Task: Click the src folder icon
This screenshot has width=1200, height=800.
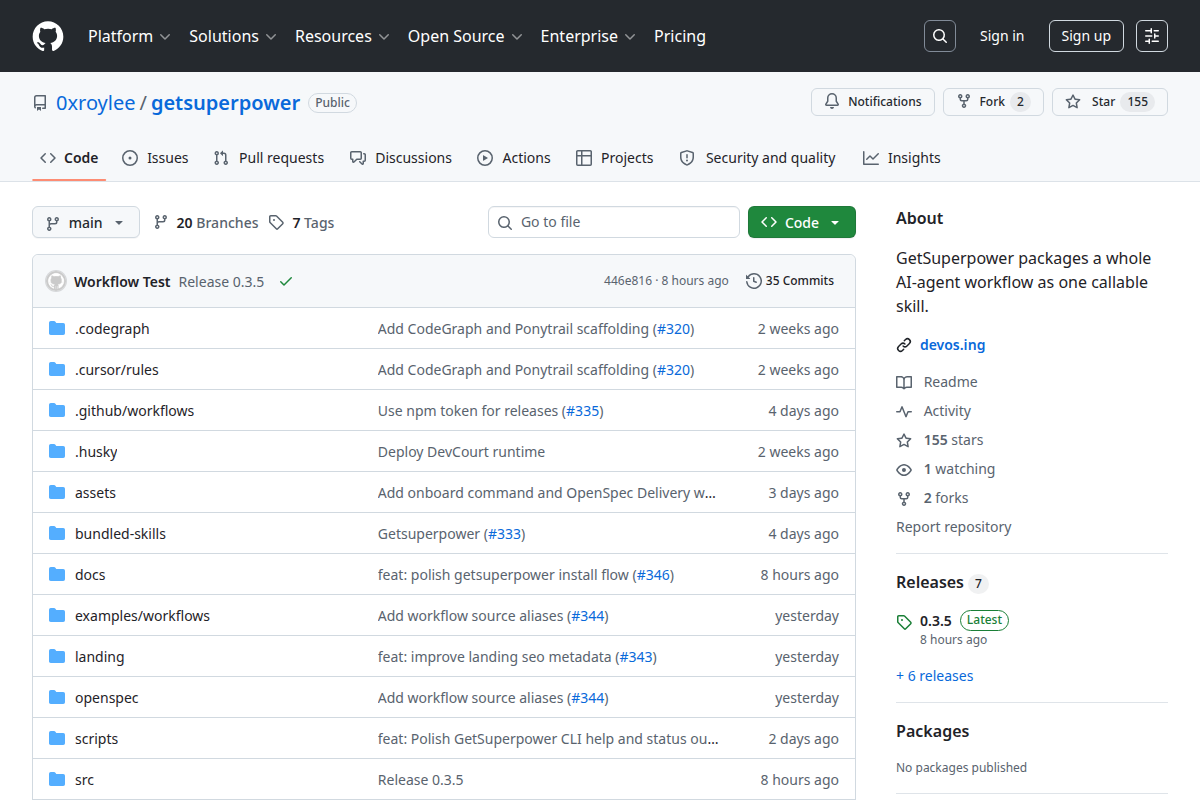Action: pyautogui.click(x=57, y=780)
